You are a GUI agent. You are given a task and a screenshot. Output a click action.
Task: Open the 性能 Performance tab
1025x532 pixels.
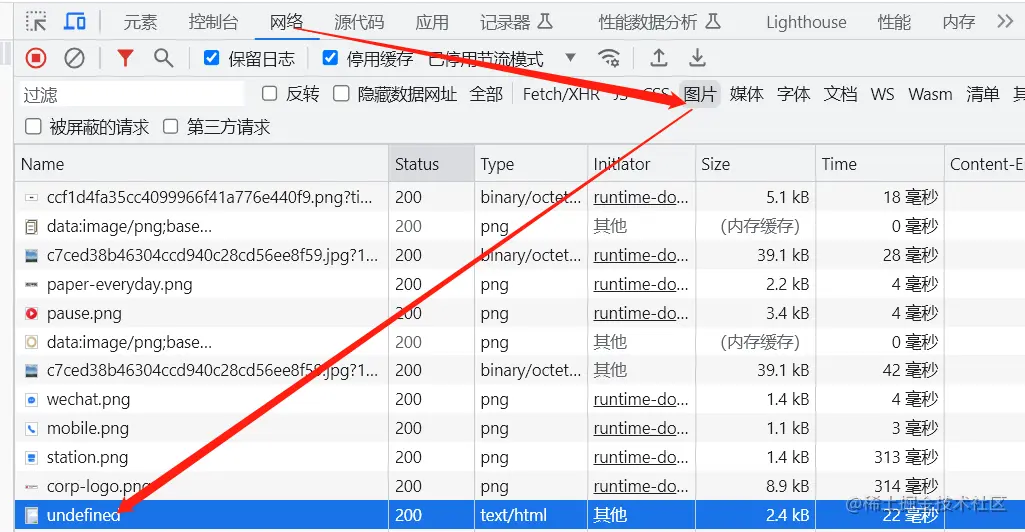[x=894, y=22]
